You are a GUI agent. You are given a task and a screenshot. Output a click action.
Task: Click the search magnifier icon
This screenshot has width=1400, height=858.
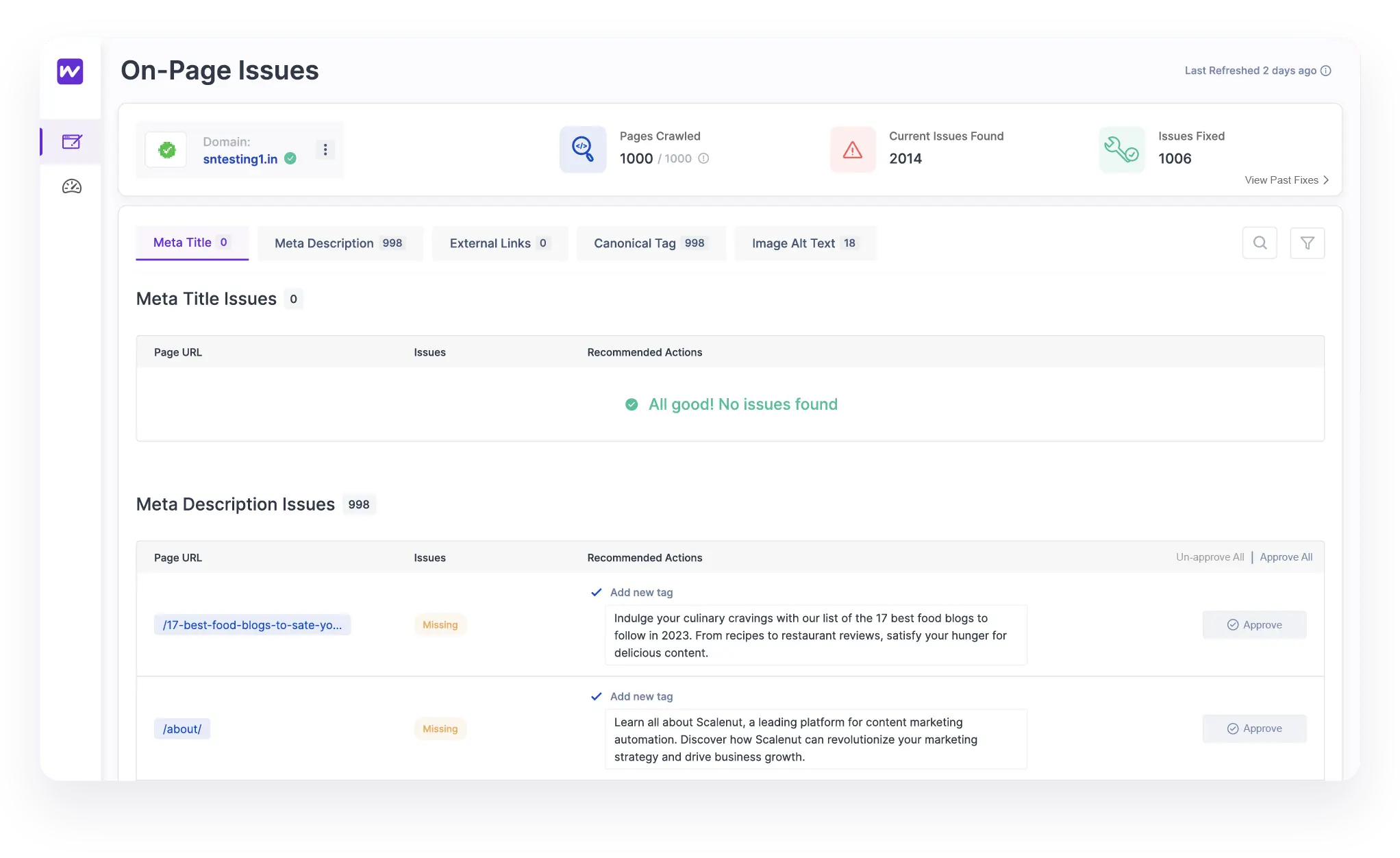[1260, 243]
